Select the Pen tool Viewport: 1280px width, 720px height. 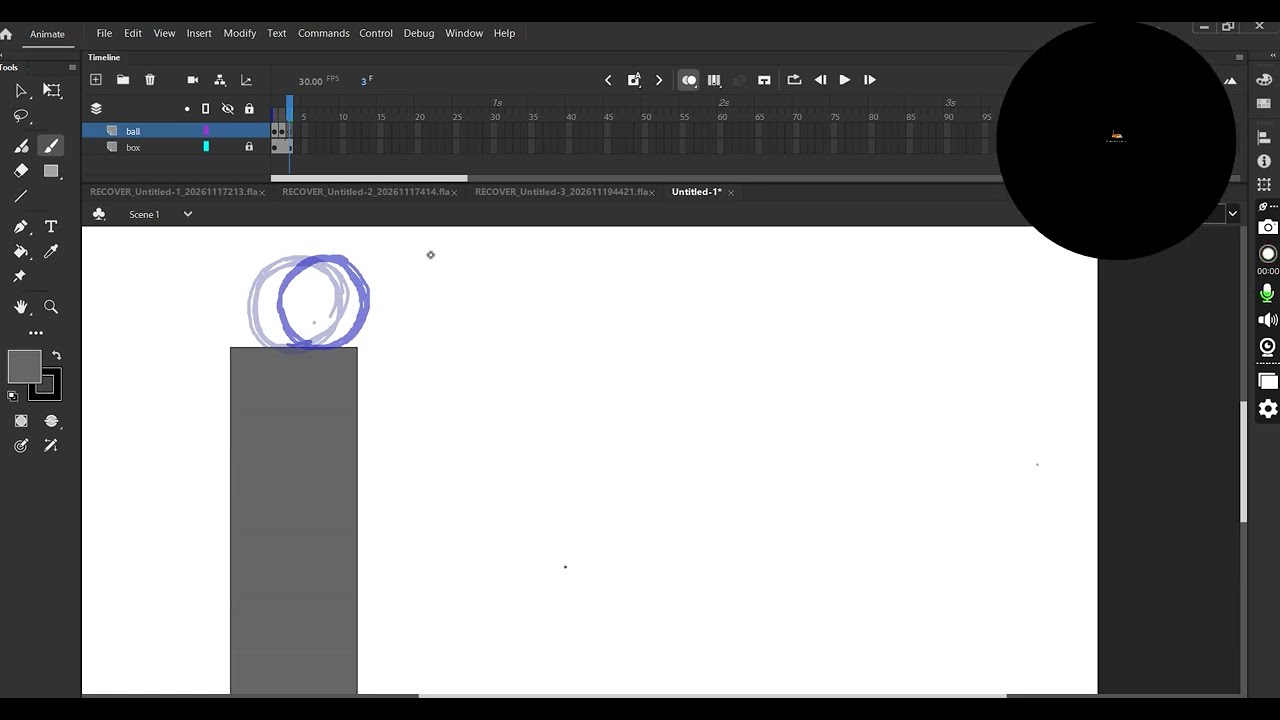pos(21,227)
